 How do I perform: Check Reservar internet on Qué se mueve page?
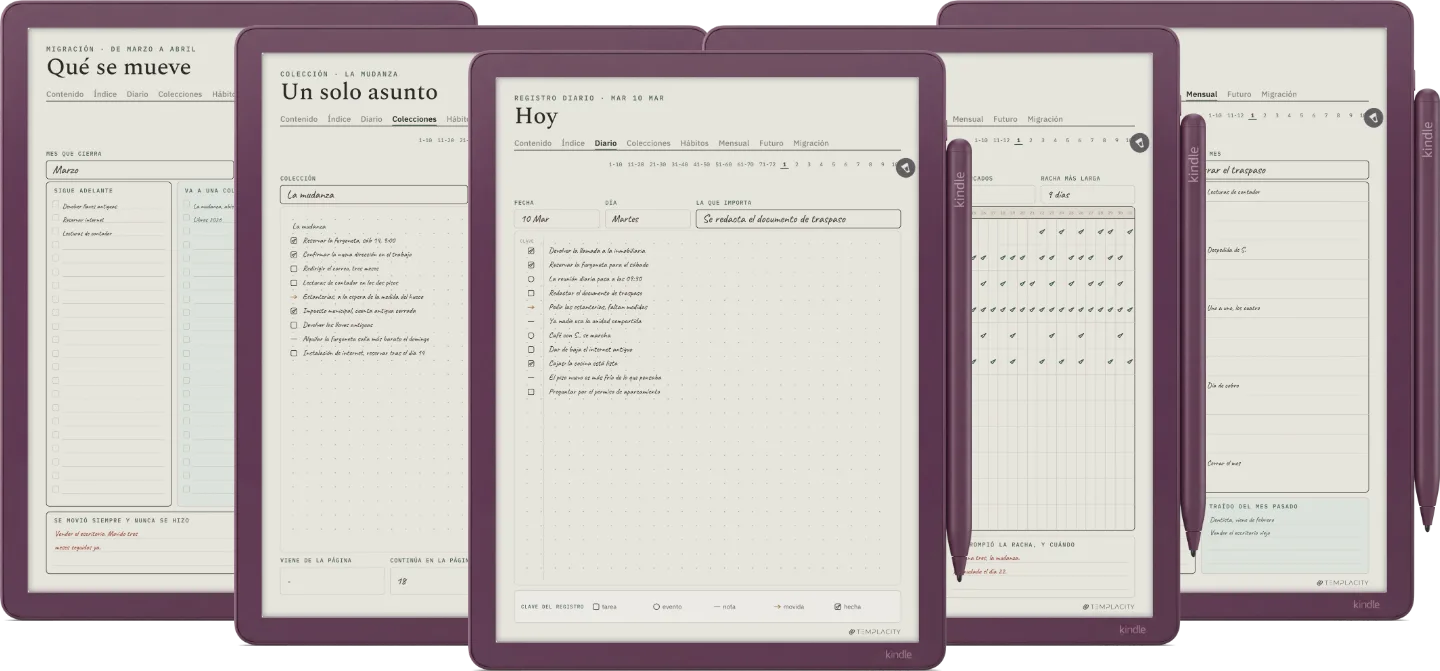[x=56, y=220]
